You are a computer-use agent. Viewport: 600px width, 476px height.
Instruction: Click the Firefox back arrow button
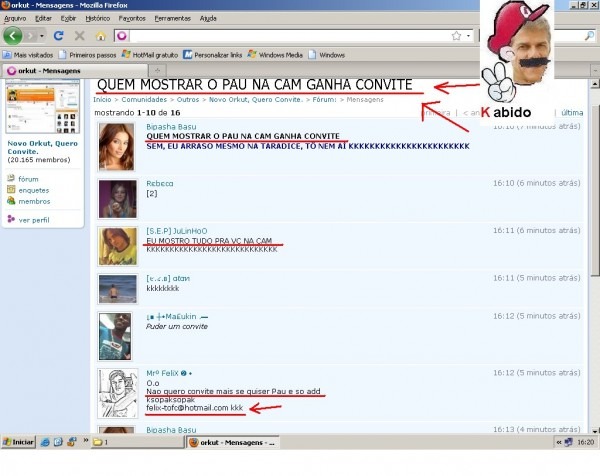(13, 36)
